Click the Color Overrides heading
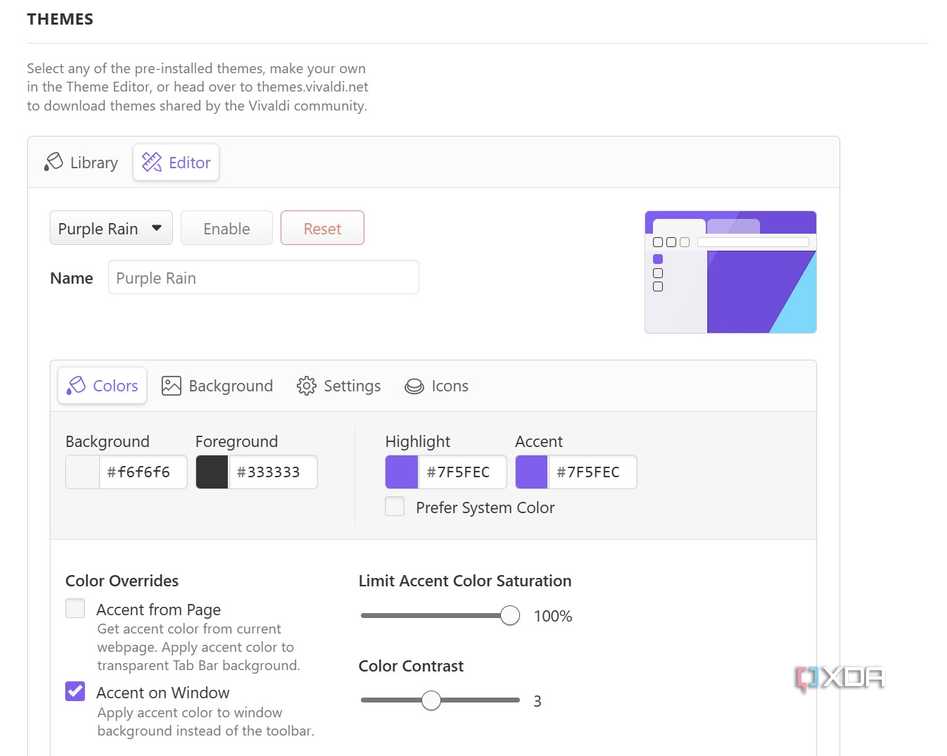 pyautogui.click(x=122, y=581)
